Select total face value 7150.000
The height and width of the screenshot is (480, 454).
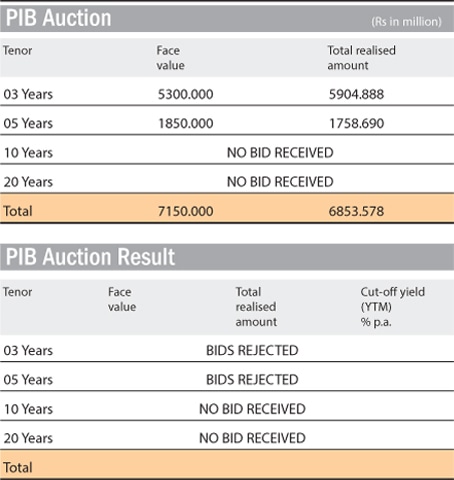[185, 211]
